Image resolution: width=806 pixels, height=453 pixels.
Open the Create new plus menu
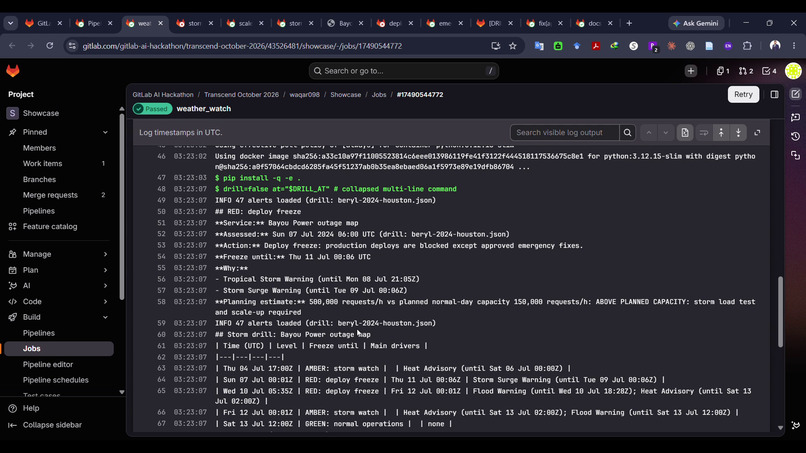690,71
